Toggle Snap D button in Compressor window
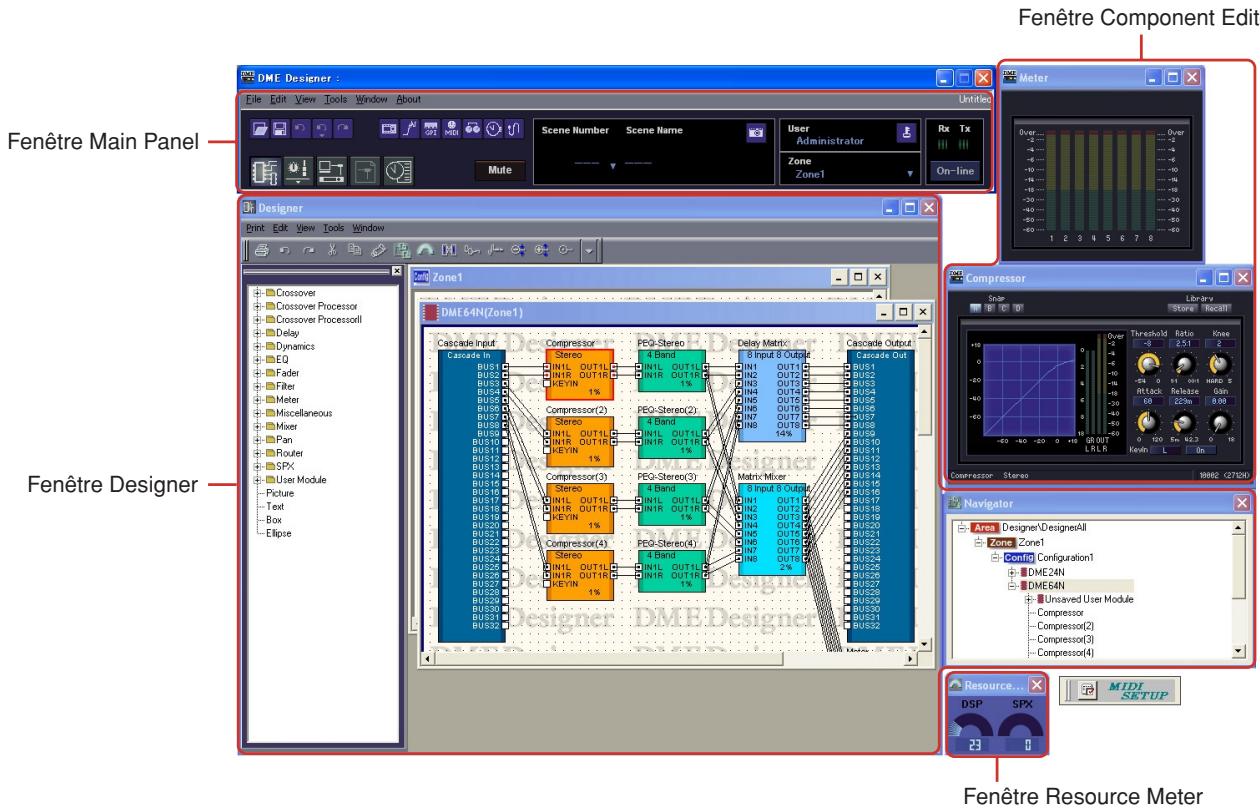 (1018, 308)
